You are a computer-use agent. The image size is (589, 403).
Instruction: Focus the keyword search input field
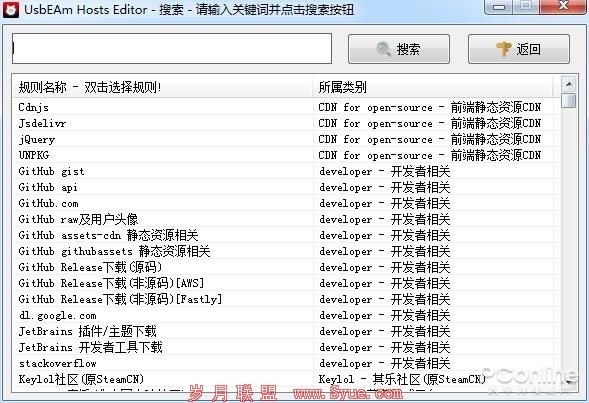coord(172,48)
